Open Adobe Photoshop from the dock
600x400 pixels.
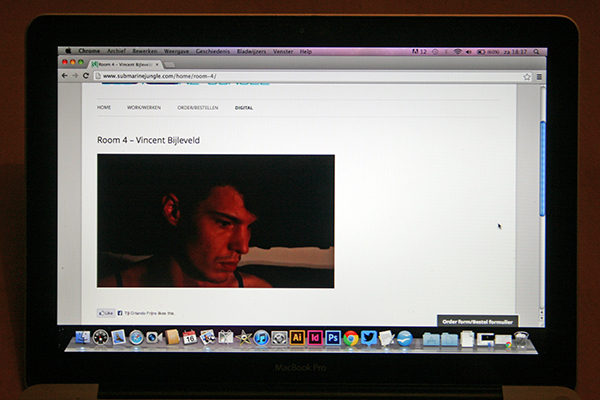[x=333, y=338]
